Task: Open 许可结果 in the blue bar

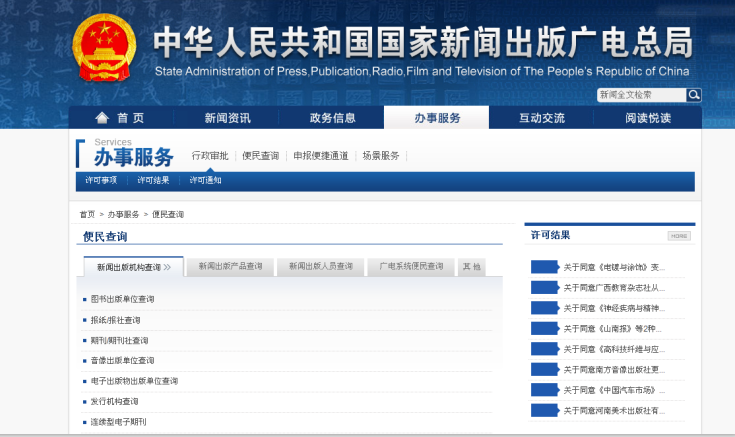Action: (153, 180)
